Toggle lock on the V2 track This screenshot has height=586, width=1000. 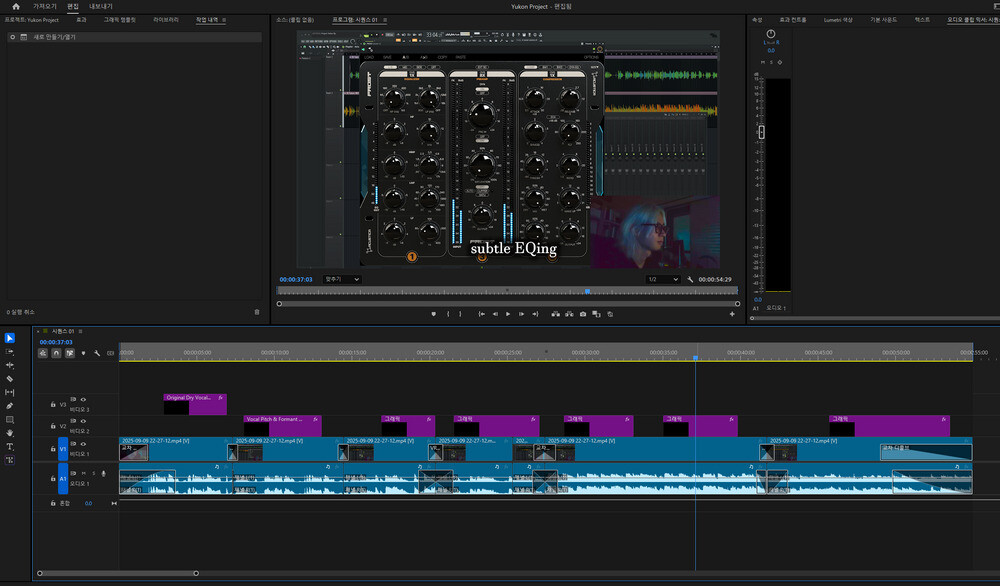[52, 426]
